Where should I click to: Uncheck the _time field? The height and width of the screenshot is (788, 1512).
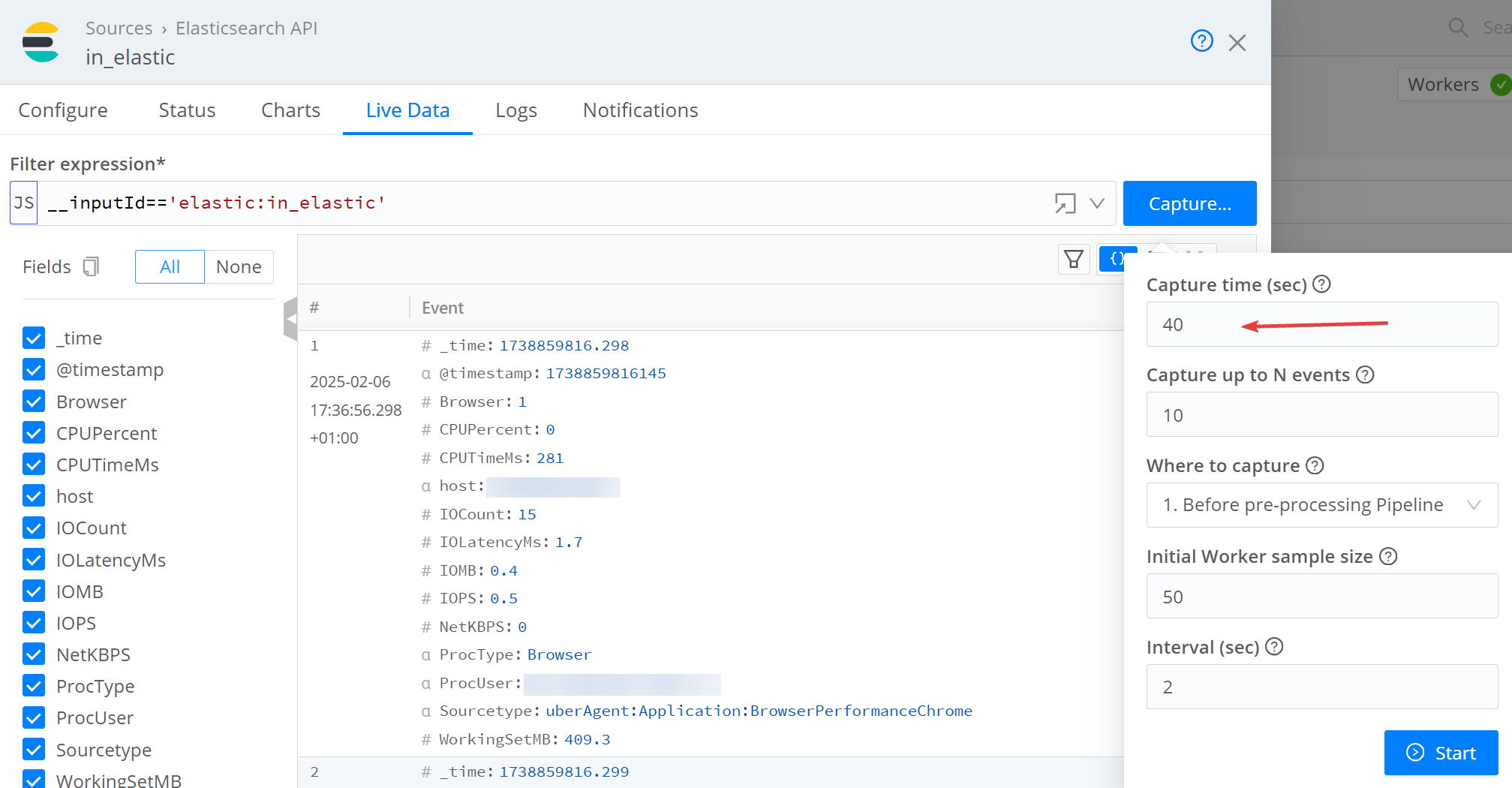(x=34, y=338)
